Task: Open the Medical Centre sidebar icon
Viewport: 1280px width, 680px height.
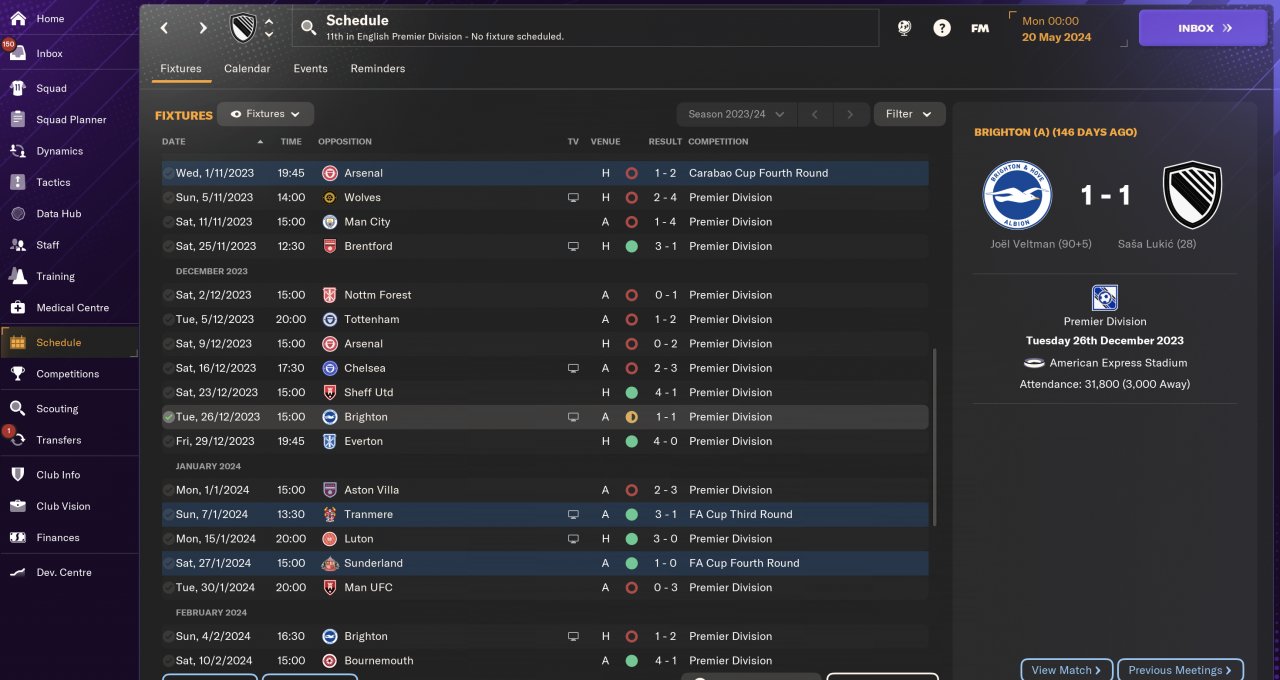Action: pyautogui.click(x=17, y=307)
